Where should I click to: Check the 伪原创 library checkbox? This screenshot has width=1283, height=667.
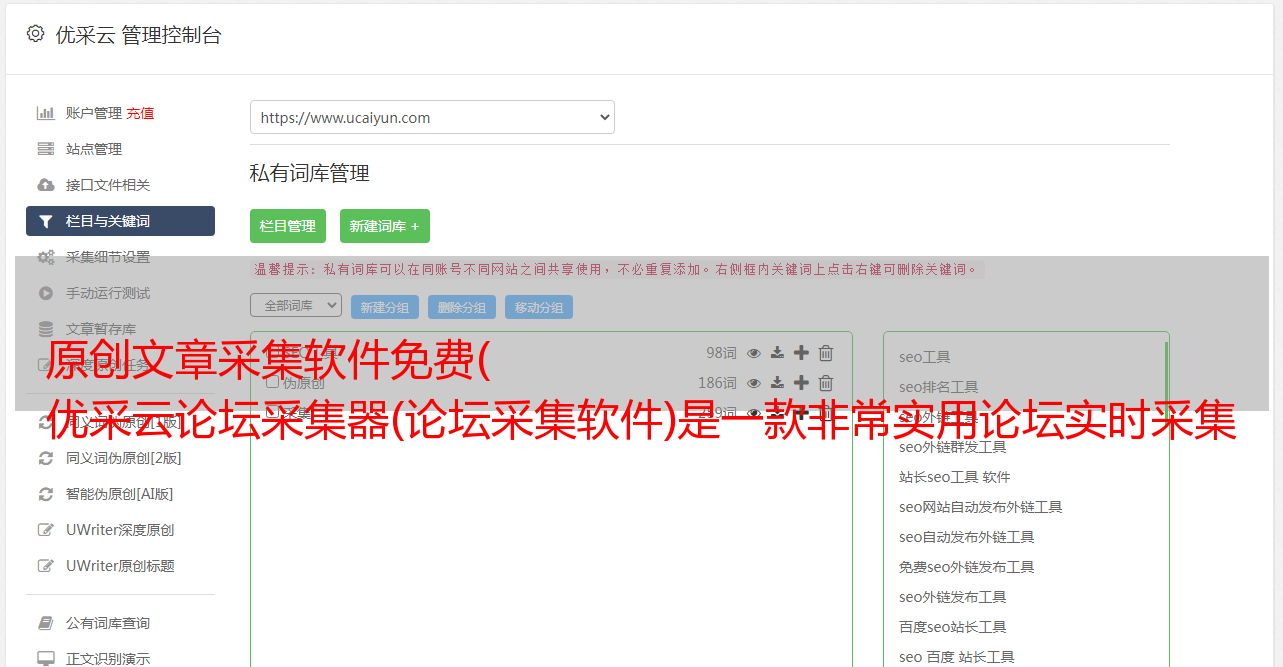click(x=272, y=382)
